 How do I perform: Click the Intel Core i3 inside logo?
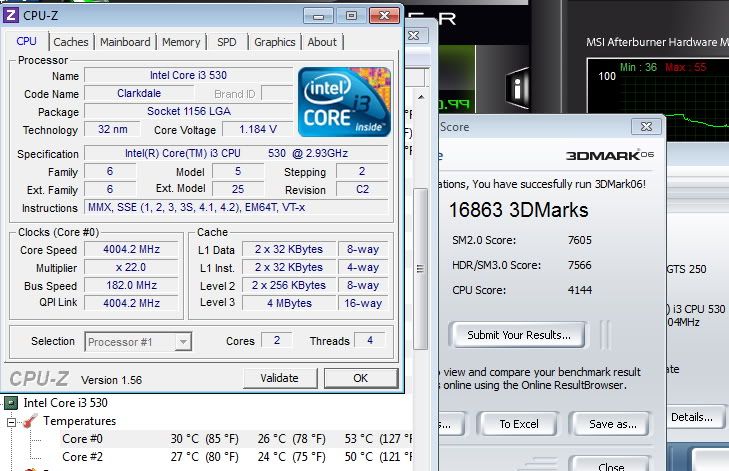coord(344,102)
